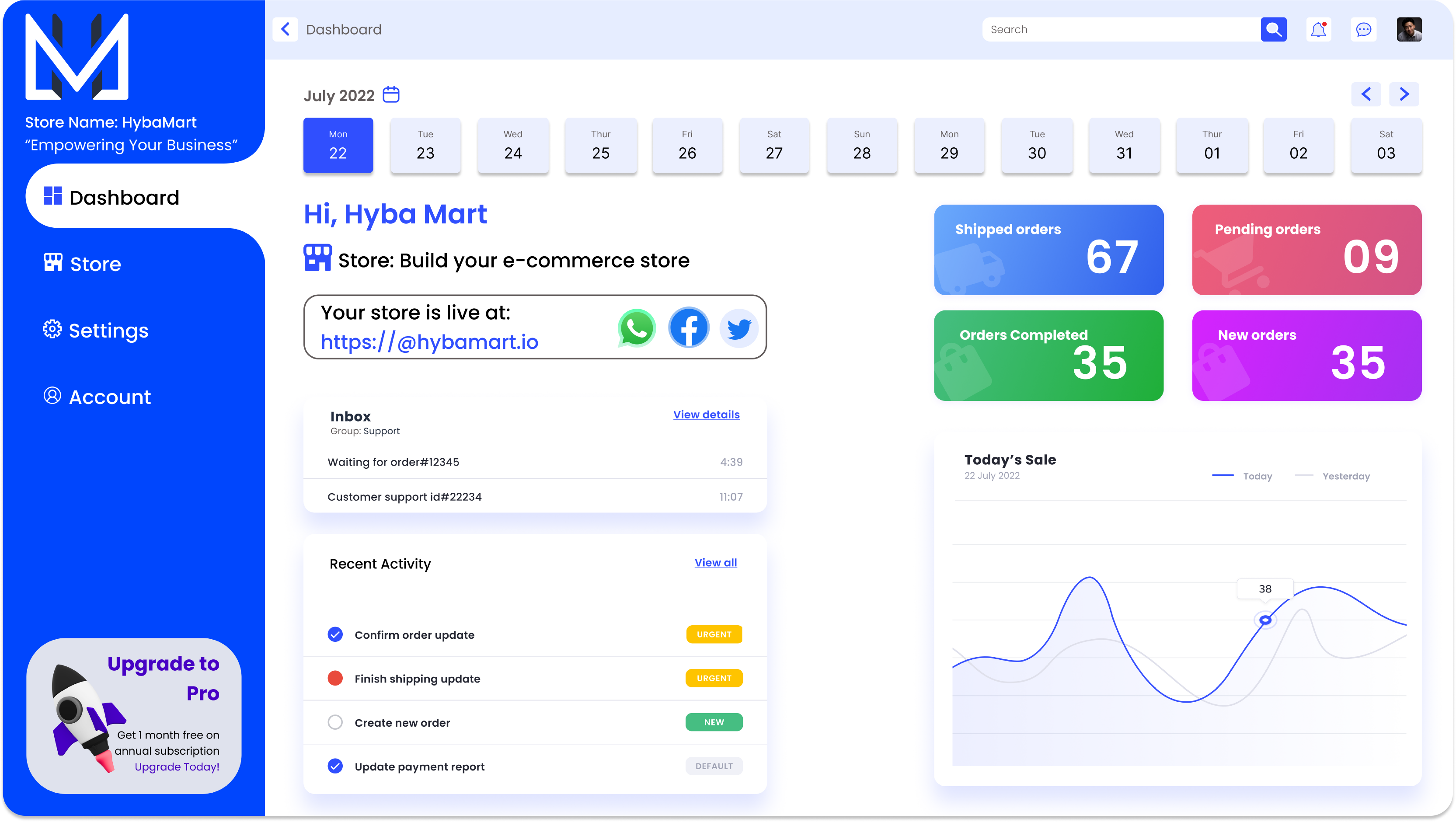Click View all link in Recent Activity
This screenshot has width=1456, height=822.
point(716,563)
